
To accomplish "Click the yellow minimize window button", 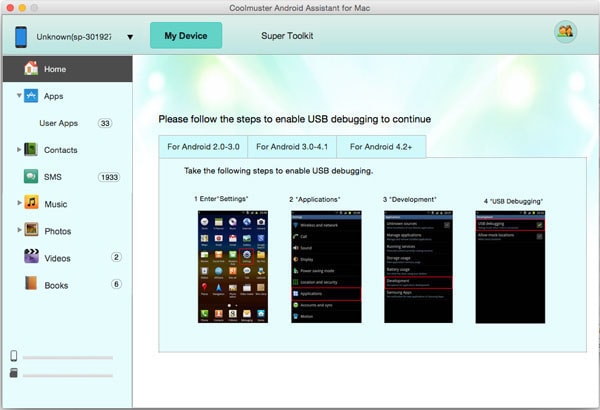I will pos(22,8).
